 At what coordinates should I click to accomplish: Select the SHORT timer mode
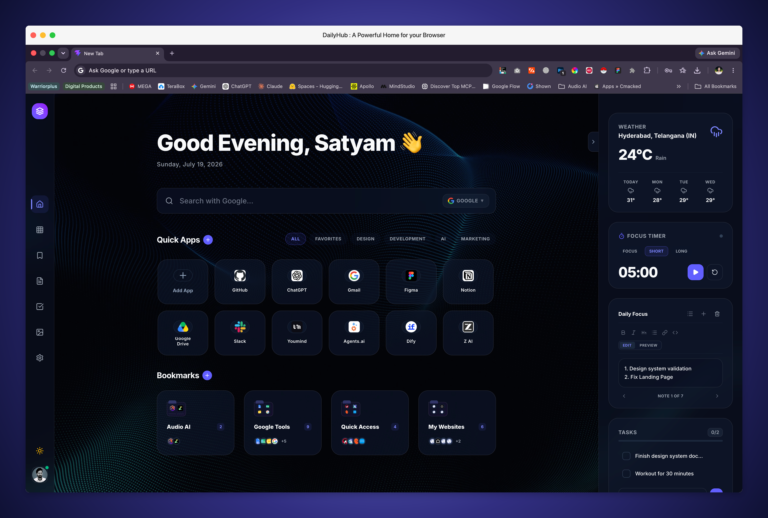click(656, 251)
